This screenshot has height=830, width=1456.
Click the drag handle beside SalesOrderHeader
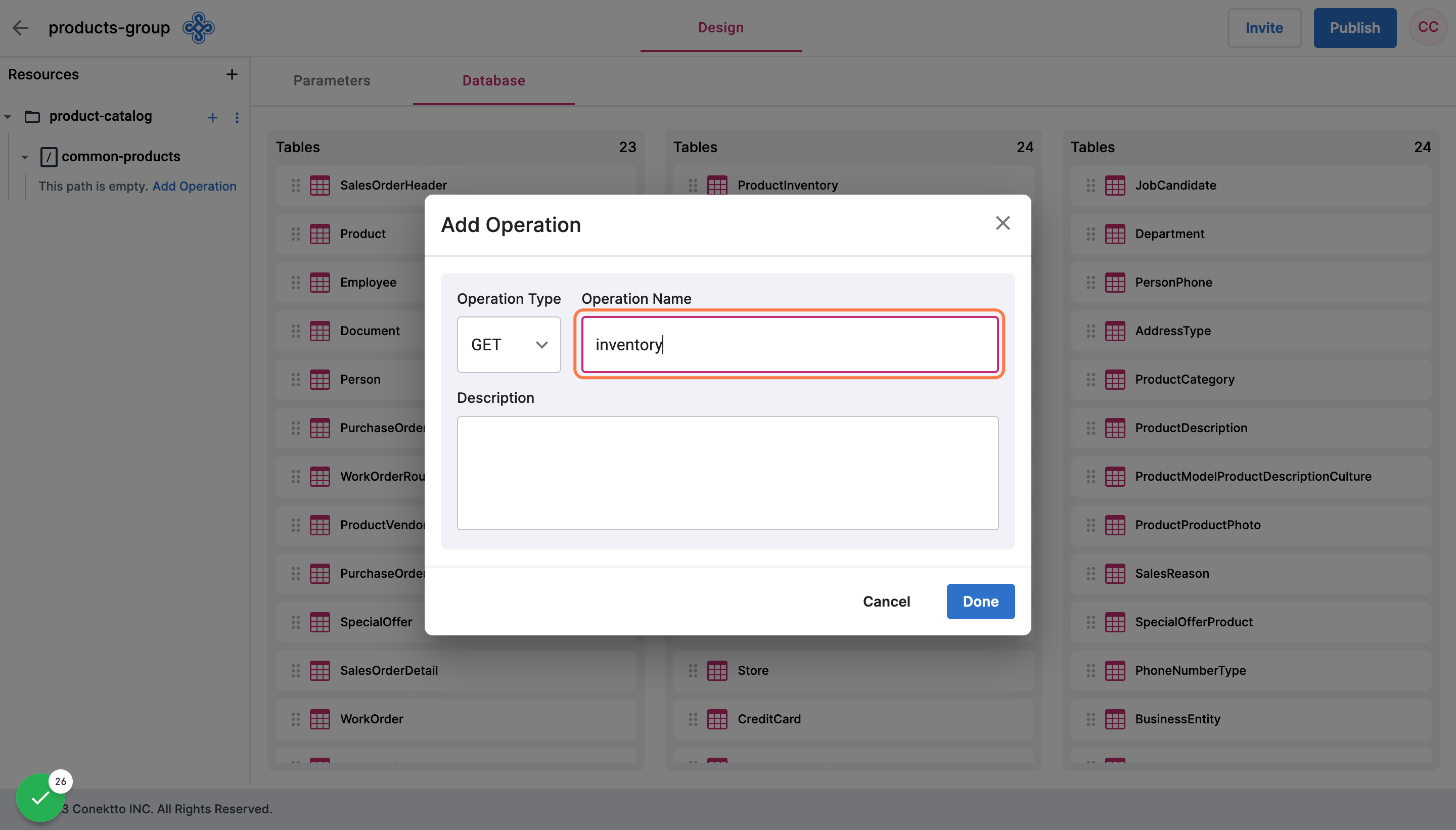point(295,186)
